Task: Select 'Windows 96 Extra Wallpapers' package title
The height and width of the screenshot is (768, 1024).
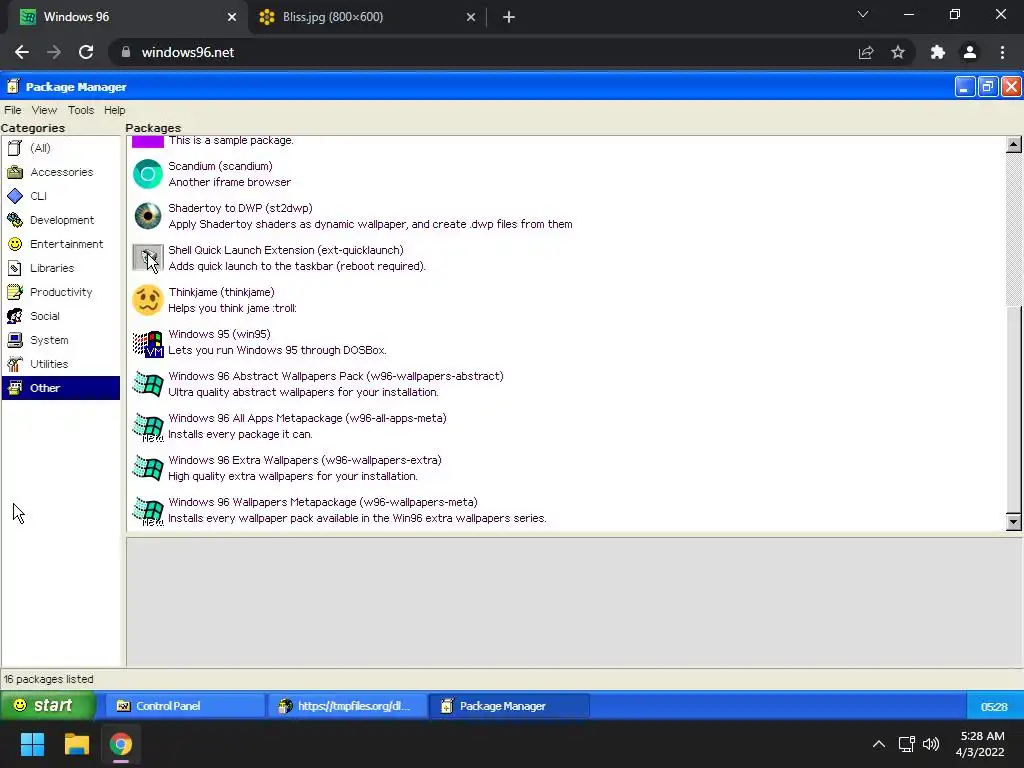Action: [304, 460]
